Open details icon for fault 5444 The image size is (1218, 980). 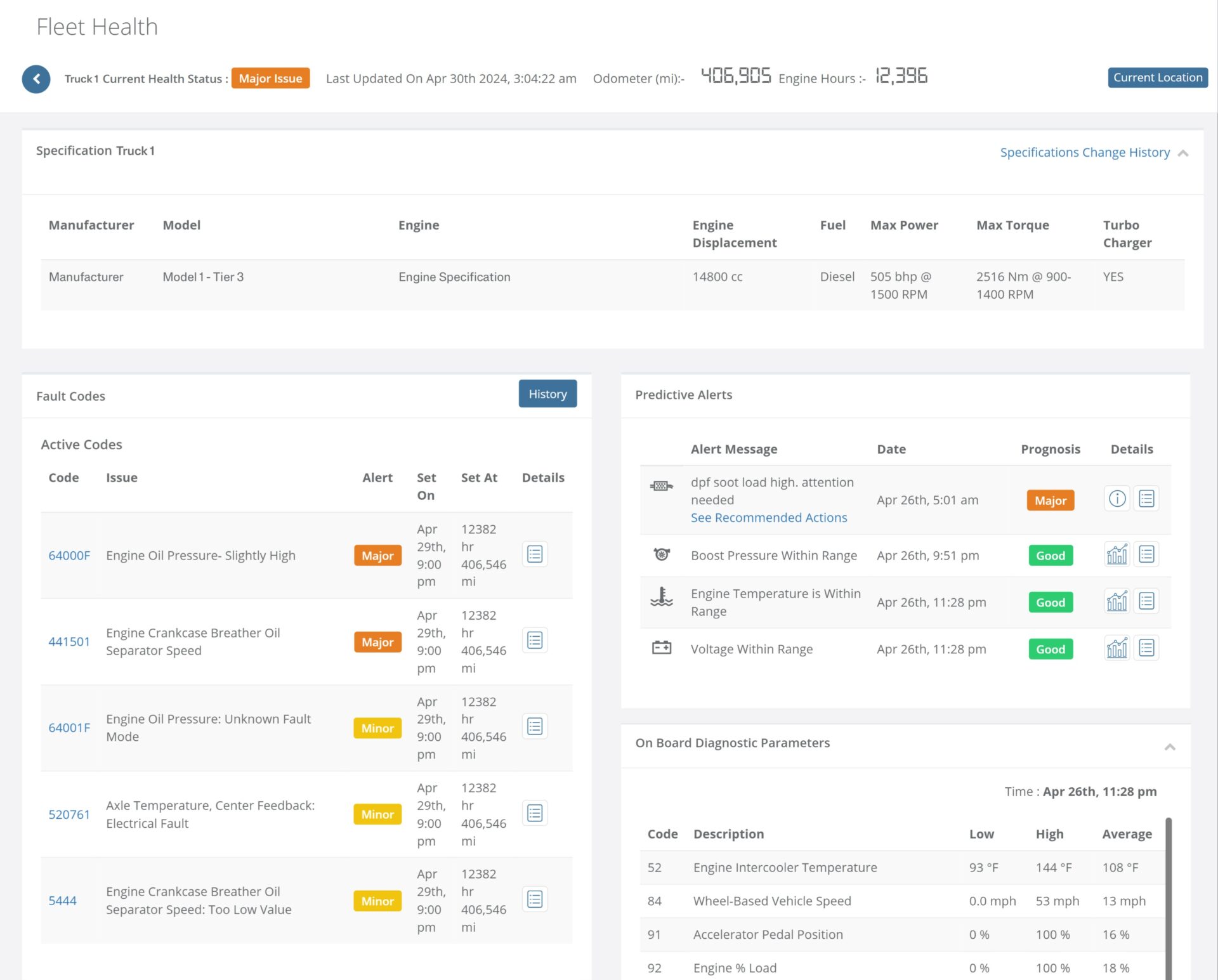(534, 899)
